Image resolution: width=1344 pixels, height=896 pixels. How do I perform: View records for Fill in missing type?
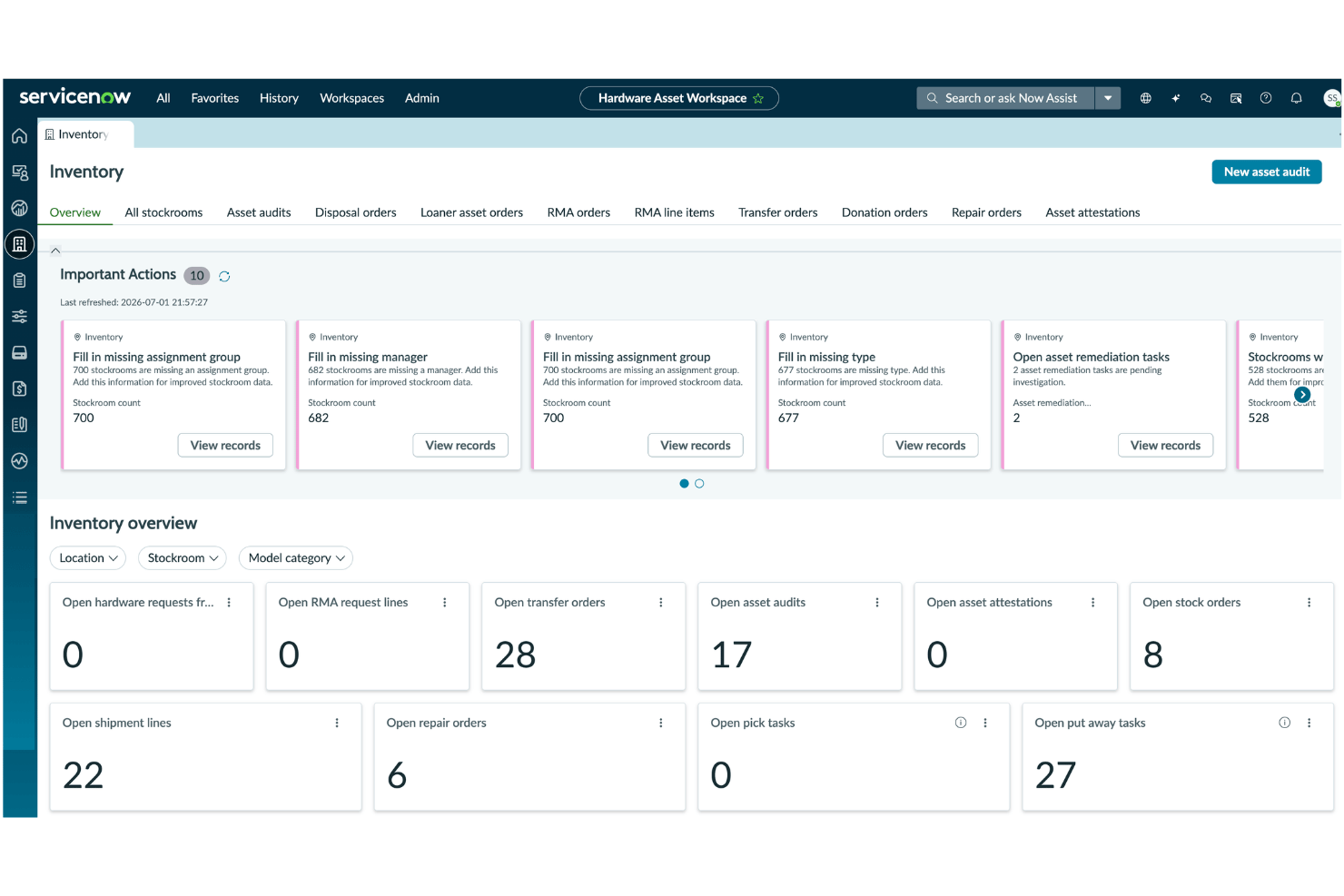(x=931, y=446)
